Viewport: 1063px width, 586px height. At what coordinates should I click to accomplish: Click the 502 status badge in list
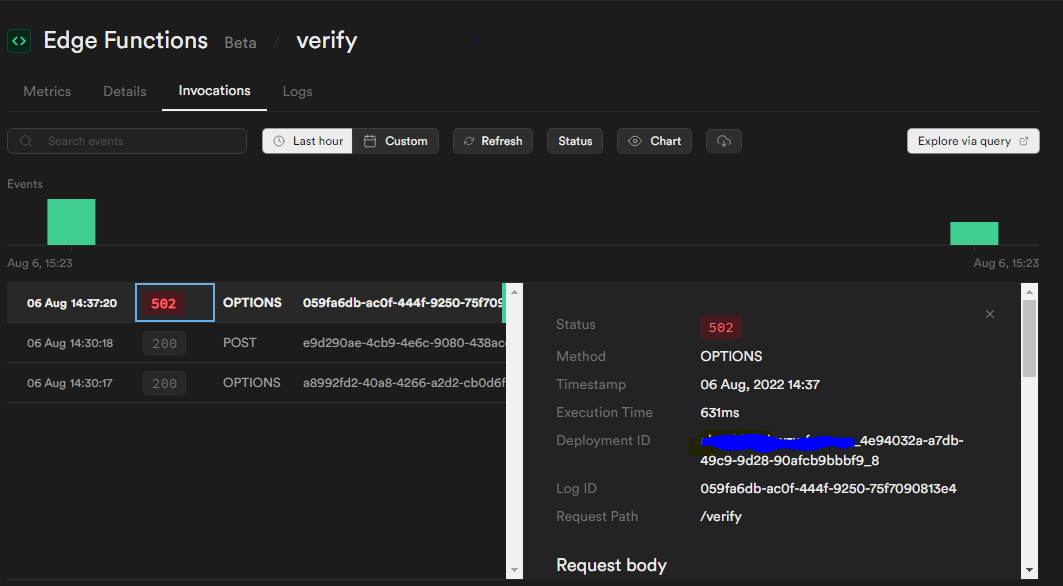(163, 303)
